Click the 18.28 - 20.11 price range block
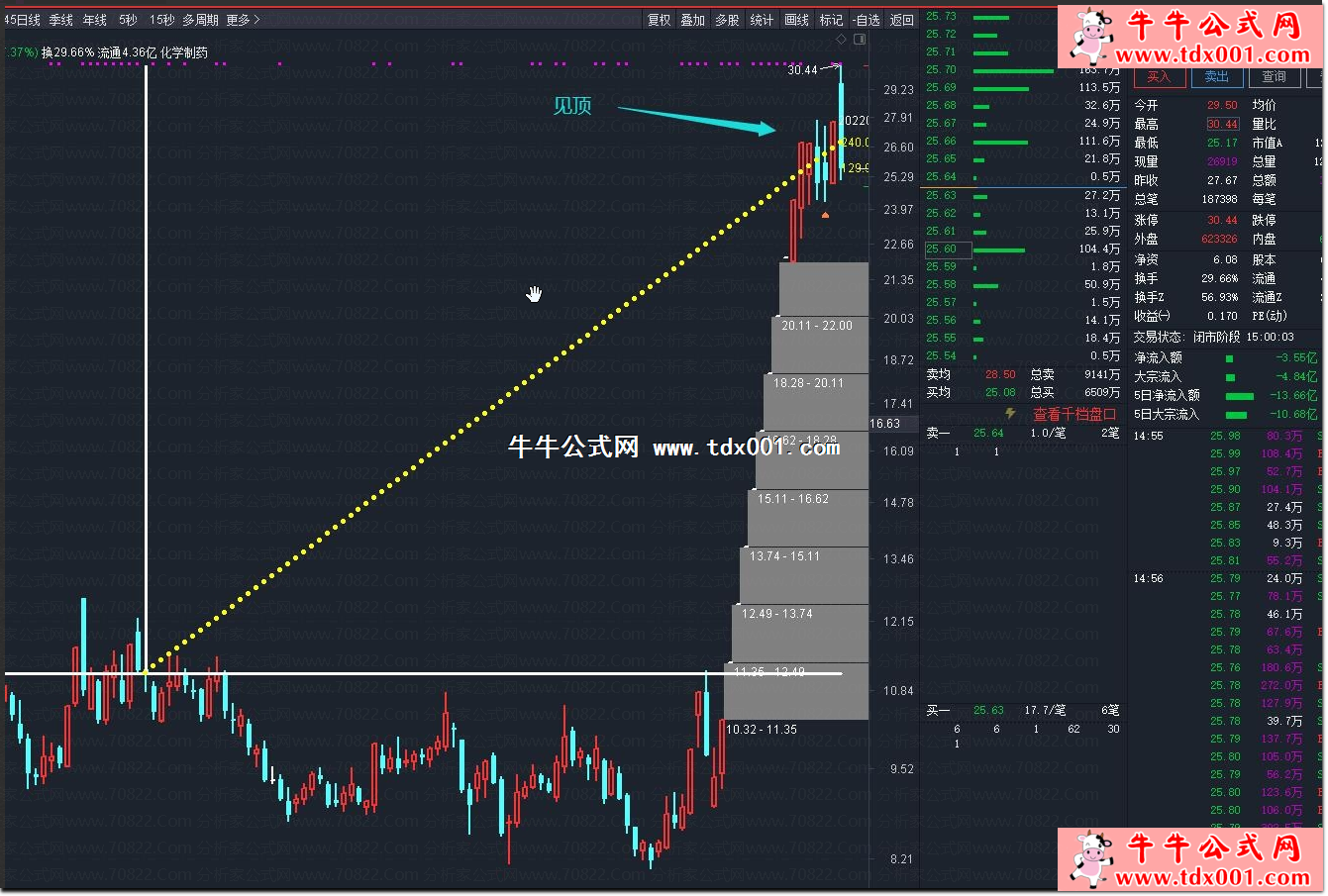The image size is (1328, 896). [816, 403]
